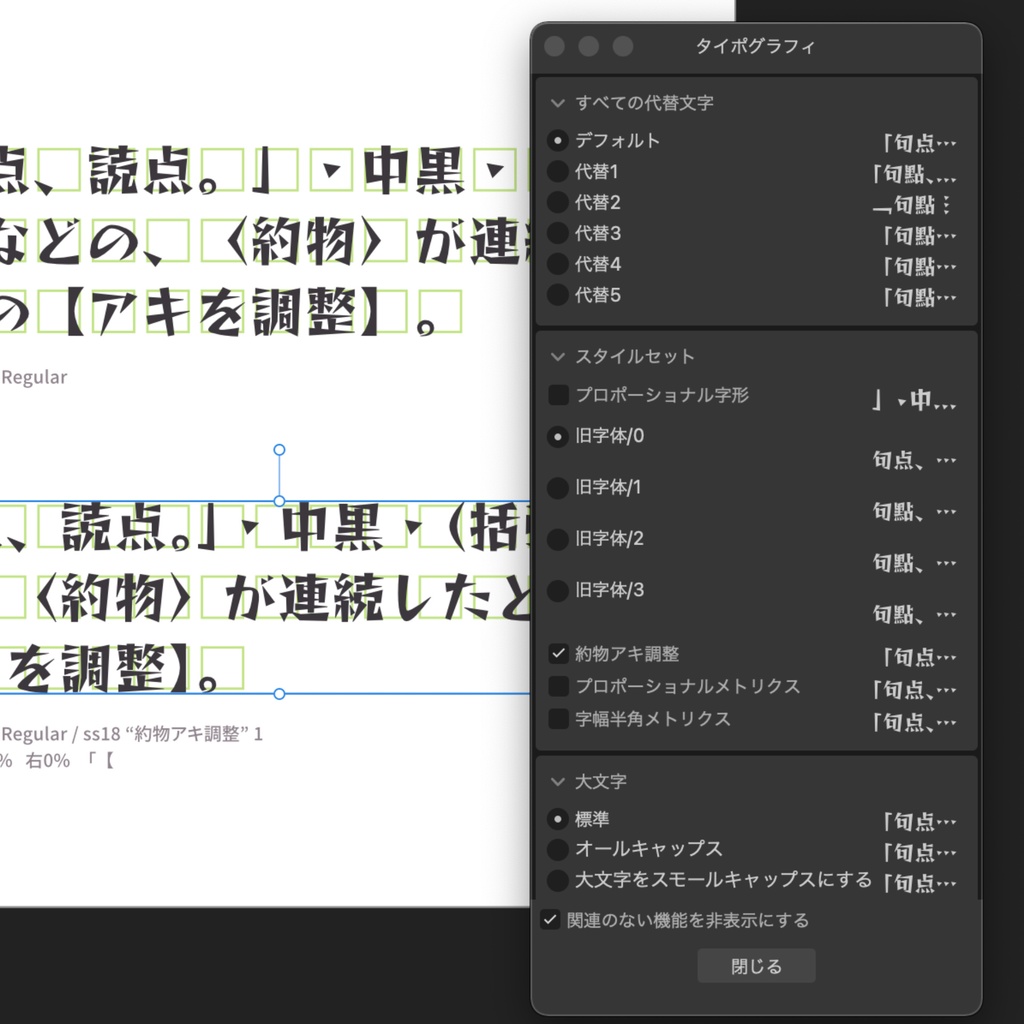Enable プロポーショナルメトリクス
The image size is (1024, 1024).
[x=557, y=686]
